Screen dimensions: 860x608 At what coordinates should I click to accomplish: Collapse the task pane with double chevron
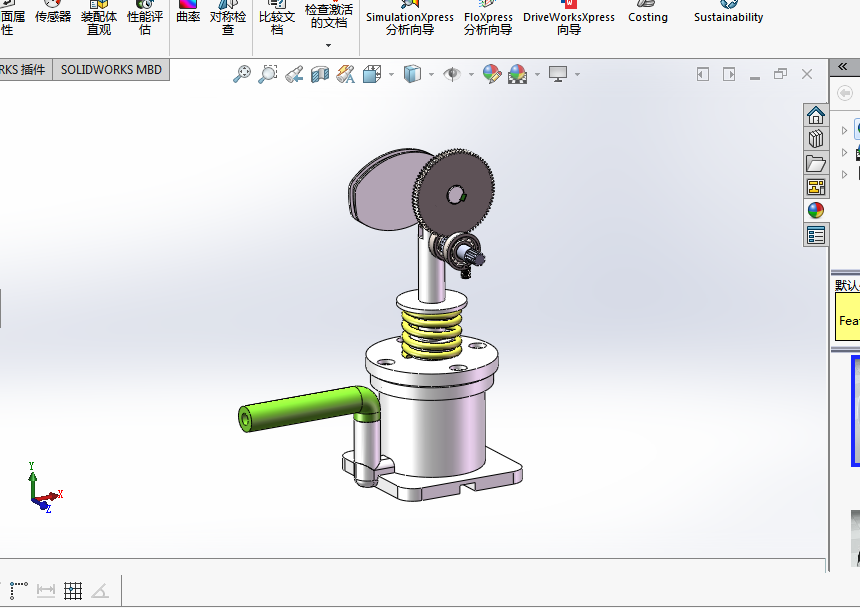[842, 66]
